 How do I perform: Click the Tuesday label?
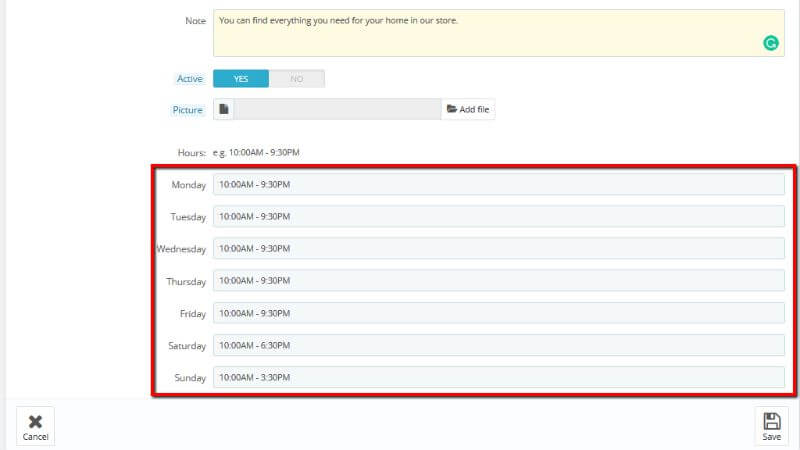point(188,217)
